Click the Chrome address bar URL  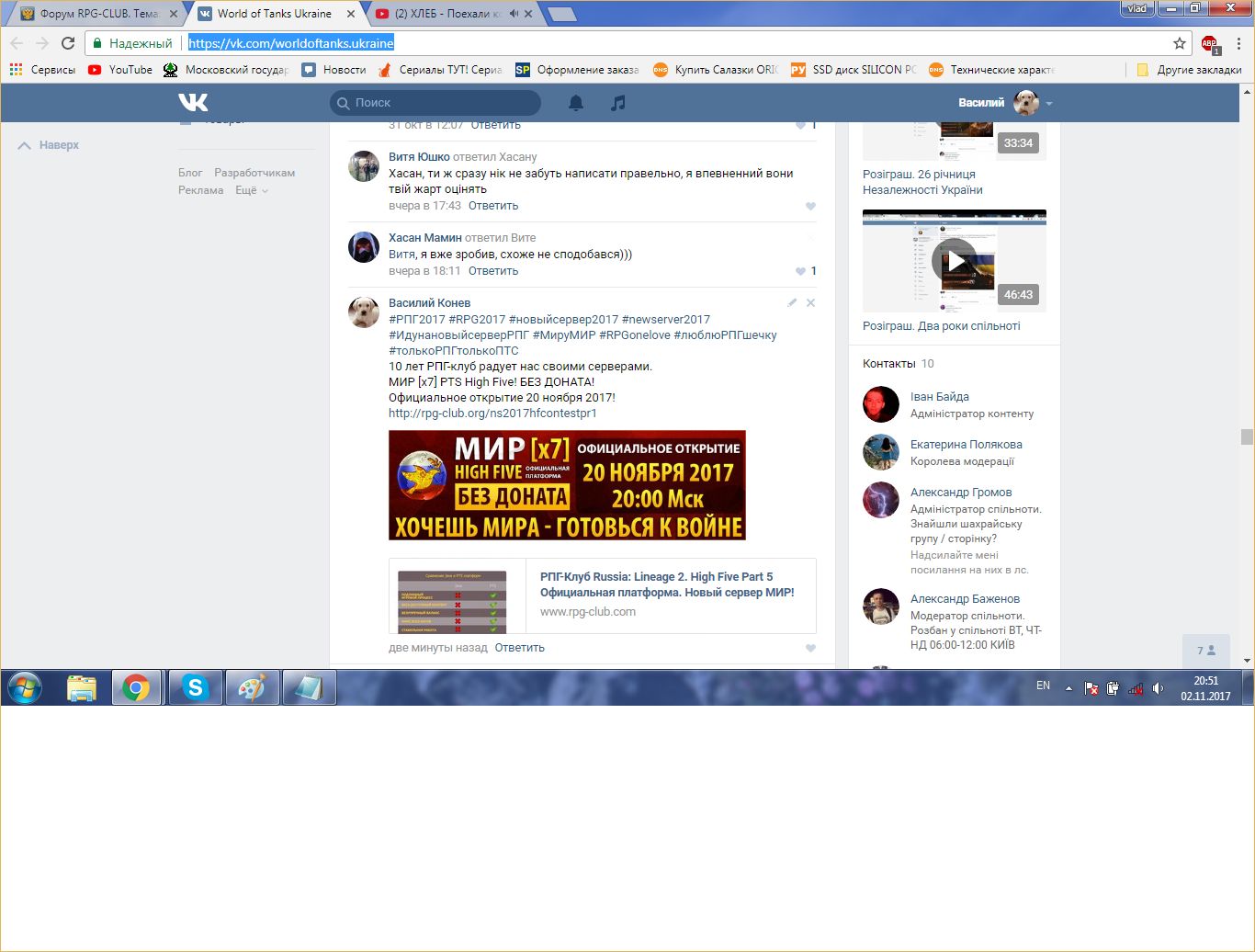(291, 43)
